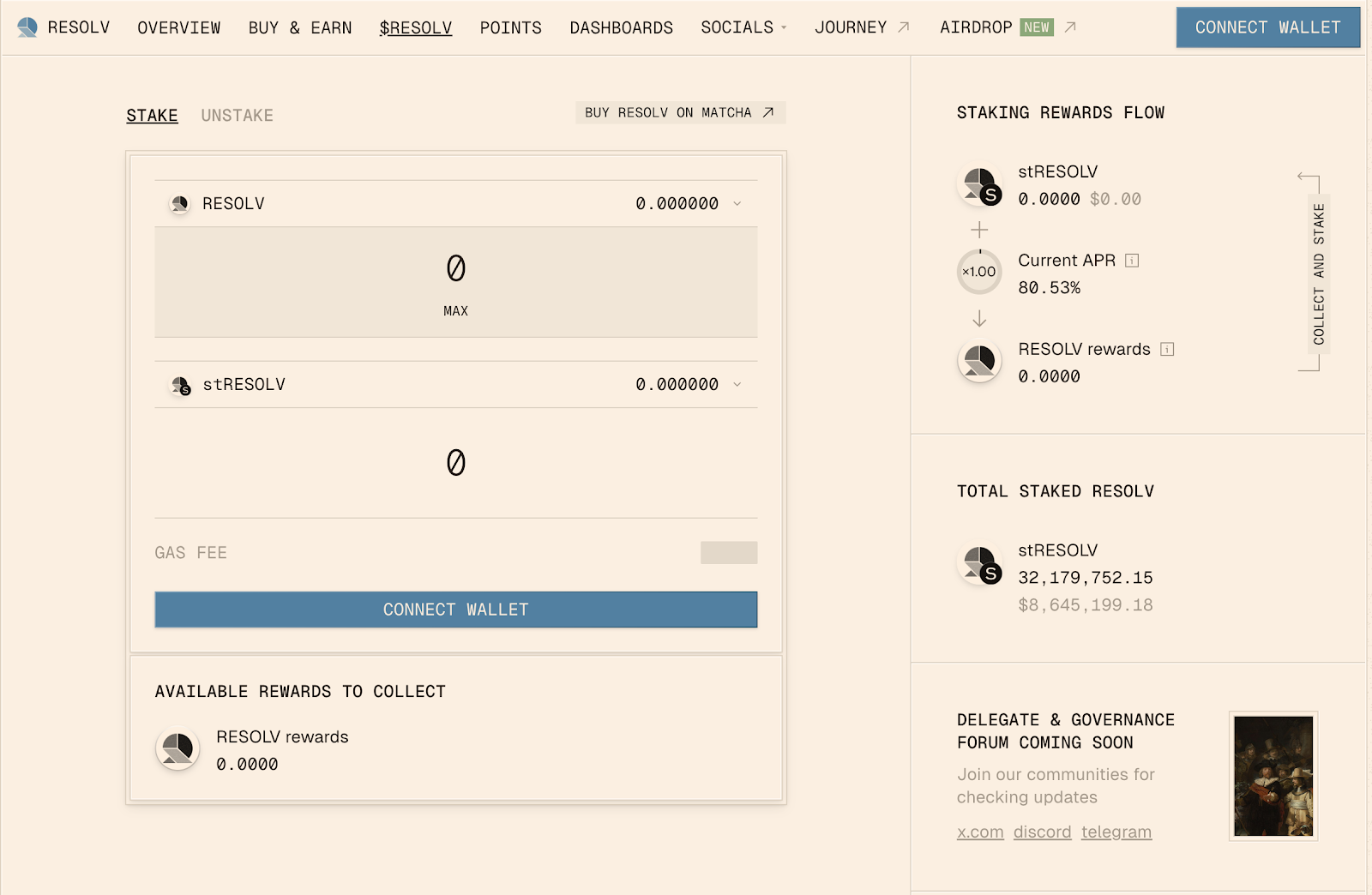Click the large Connect Wallet form button
Image resolution: width=1372 pixels, height=895 pixels.
[x=456, y=610]
